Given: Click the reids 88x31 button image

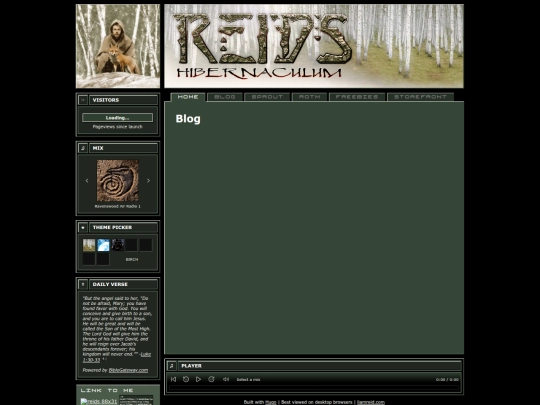Looking at the screenshot, I should point(99,402).
